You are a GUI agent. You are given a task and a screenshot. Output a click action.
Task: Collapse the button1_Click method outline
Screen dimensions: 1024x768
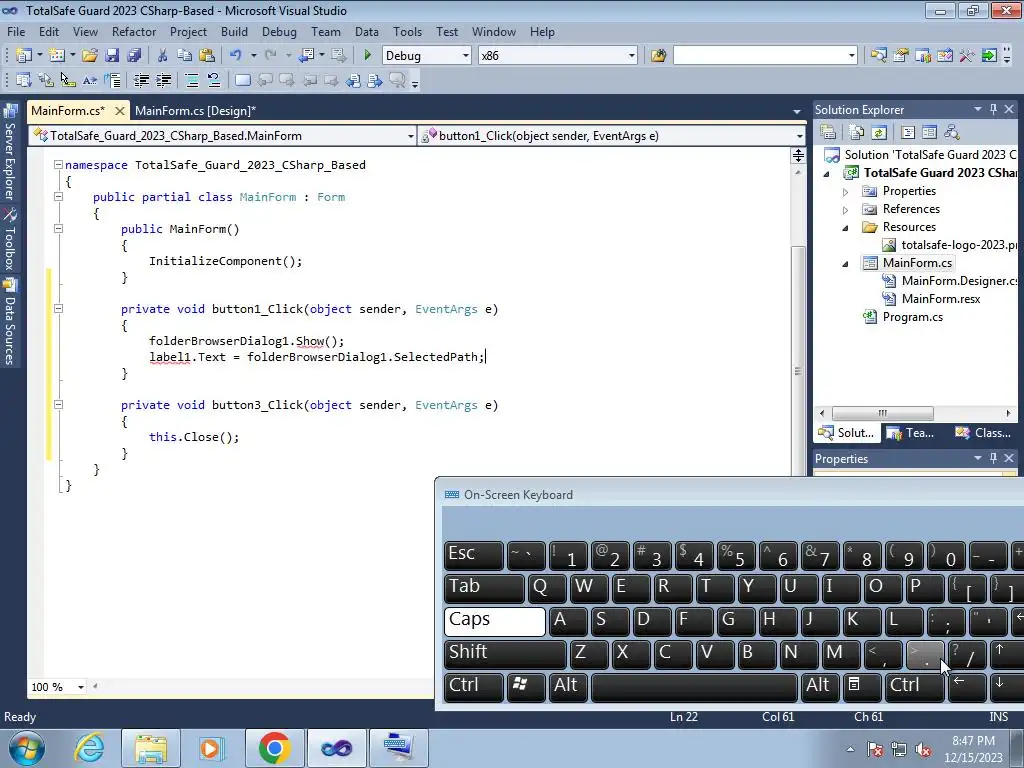tap(58, 308)
